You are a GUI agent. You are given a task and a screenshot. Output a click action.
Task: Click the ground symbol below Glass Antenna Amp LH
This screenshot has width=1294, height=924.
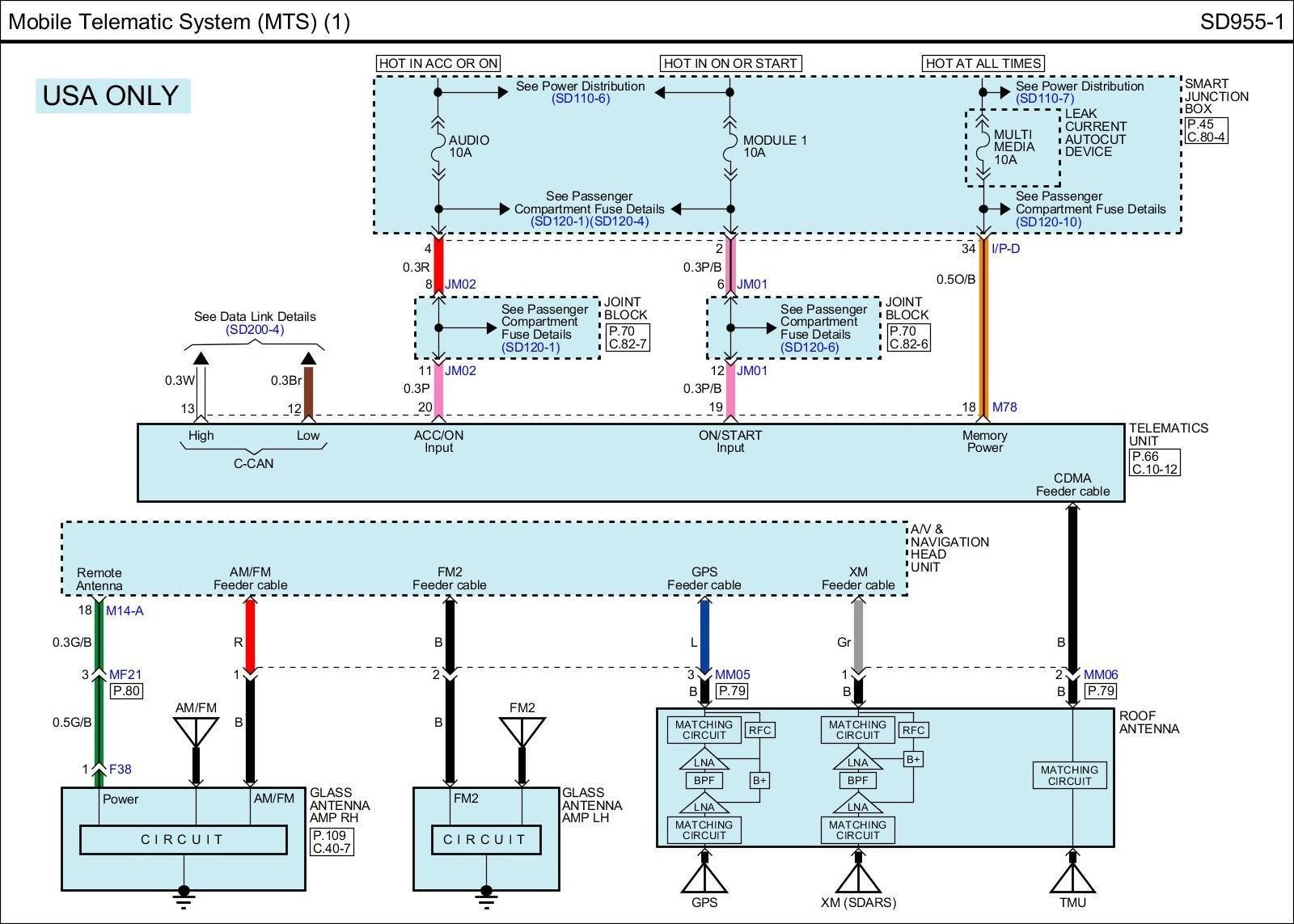[485, 892]
